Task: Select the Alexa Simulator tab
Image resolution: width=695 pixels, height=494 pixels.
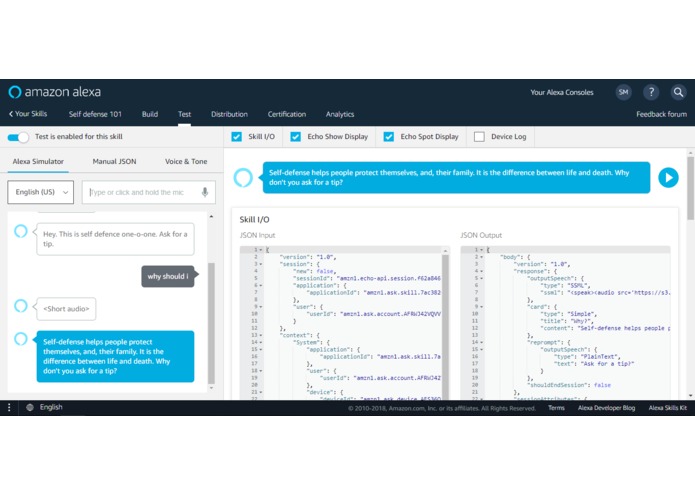Action: tap(38, 161)
